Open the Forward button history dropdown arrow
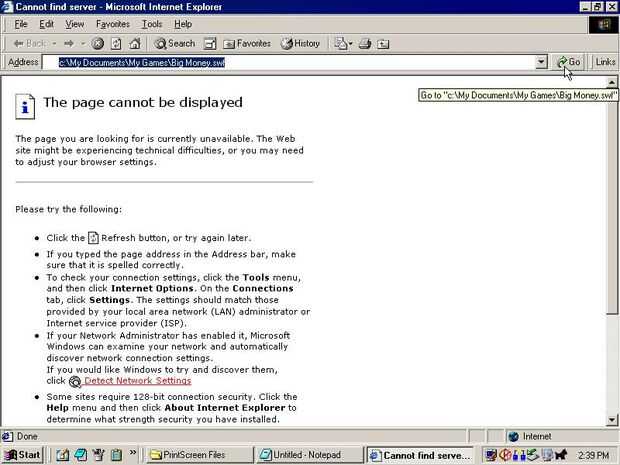620x465 pixels. coord(83,43)
